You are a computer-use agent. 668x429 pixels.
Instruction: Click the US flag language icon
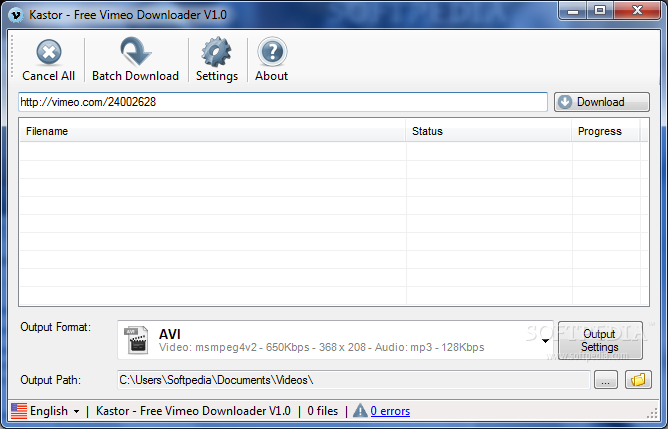19,411
